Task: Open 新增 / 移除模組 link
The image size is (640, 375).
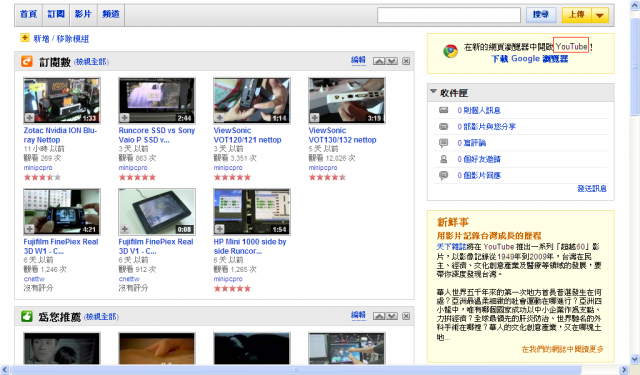Action: 61,39
